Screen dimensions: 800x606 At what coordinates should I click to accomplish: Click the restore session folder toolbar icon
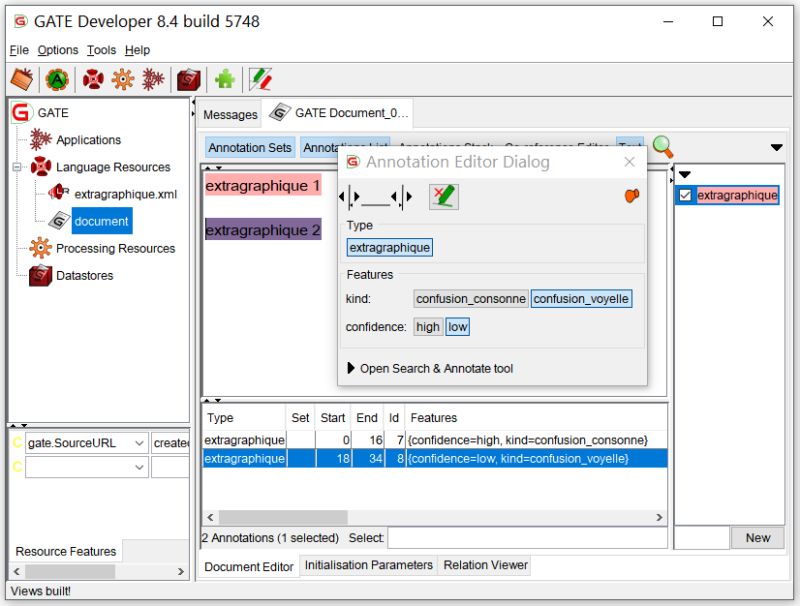pyautogui.click(x=22, y=80)
